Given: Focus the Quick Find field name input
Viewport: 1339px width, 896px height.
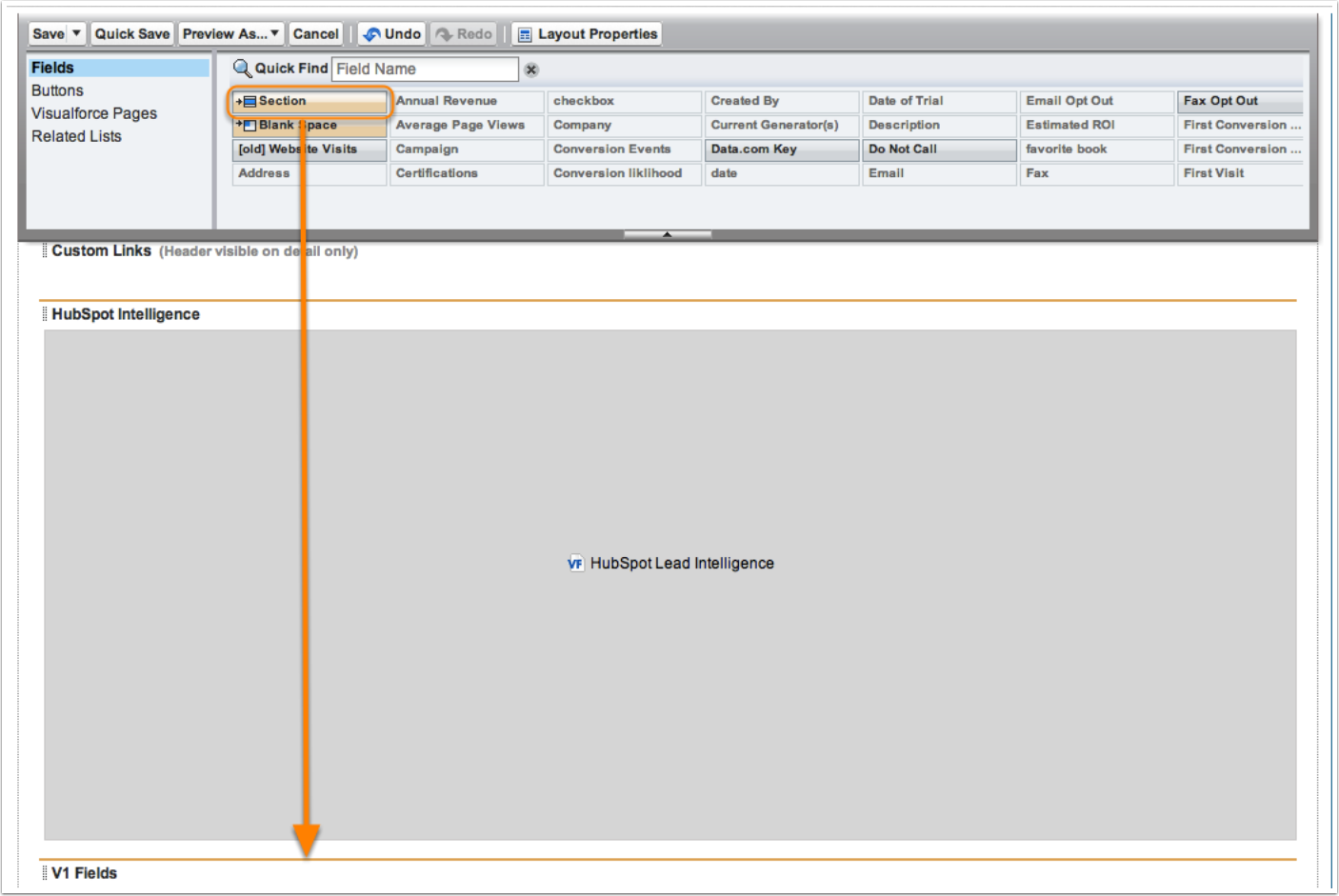Looking at the screenshot, I should pos(425,69).
